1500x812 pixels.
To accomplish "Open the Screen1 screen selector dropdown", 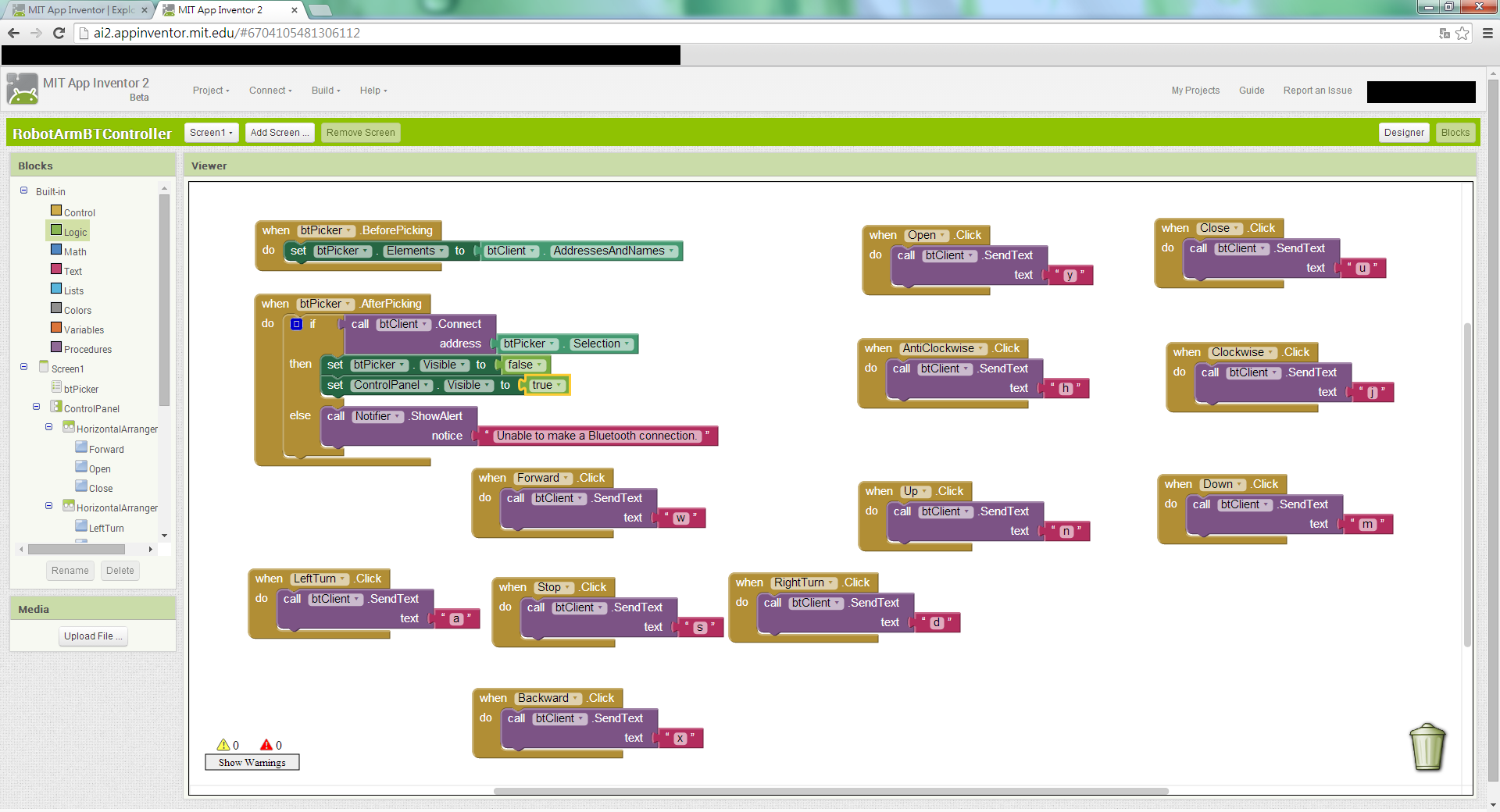I will (212, 133).
